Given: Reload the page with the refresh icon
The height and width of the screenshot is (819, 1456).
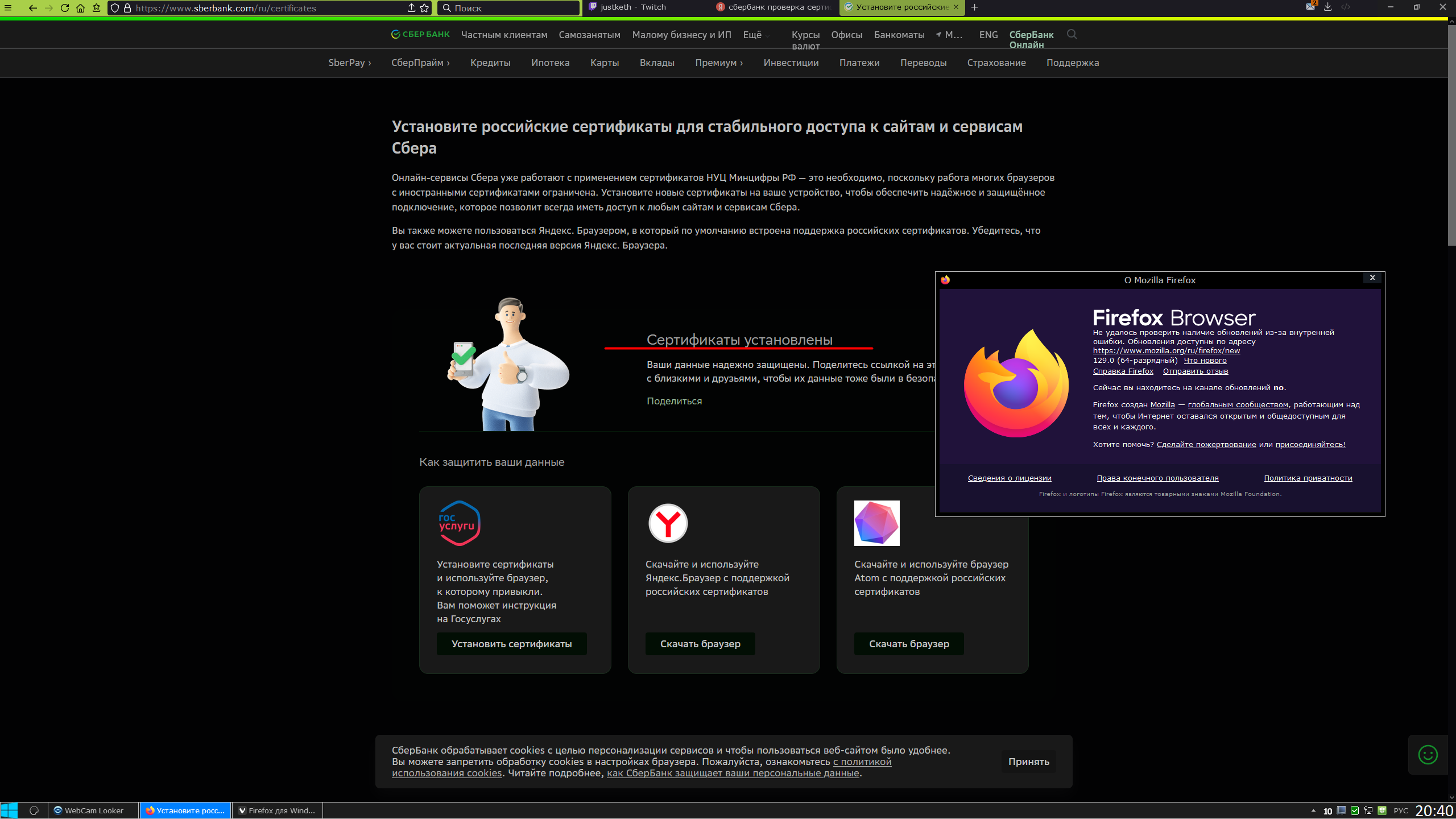Looking at the screenshot, I should click(65, 8).
